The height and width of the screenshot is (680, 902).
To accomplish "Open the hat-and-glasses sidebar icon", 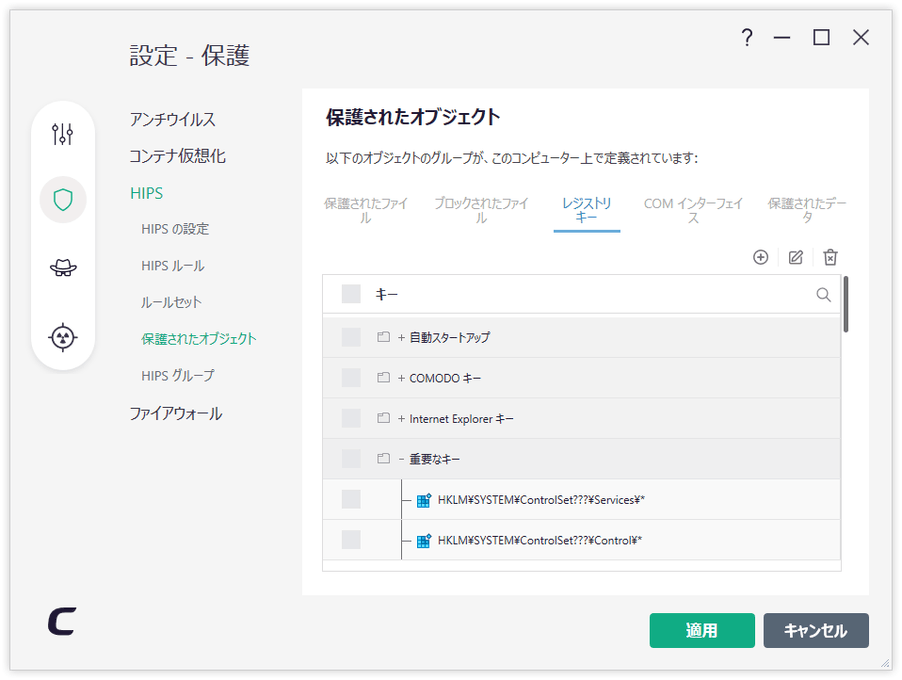I will coord(63,268).
